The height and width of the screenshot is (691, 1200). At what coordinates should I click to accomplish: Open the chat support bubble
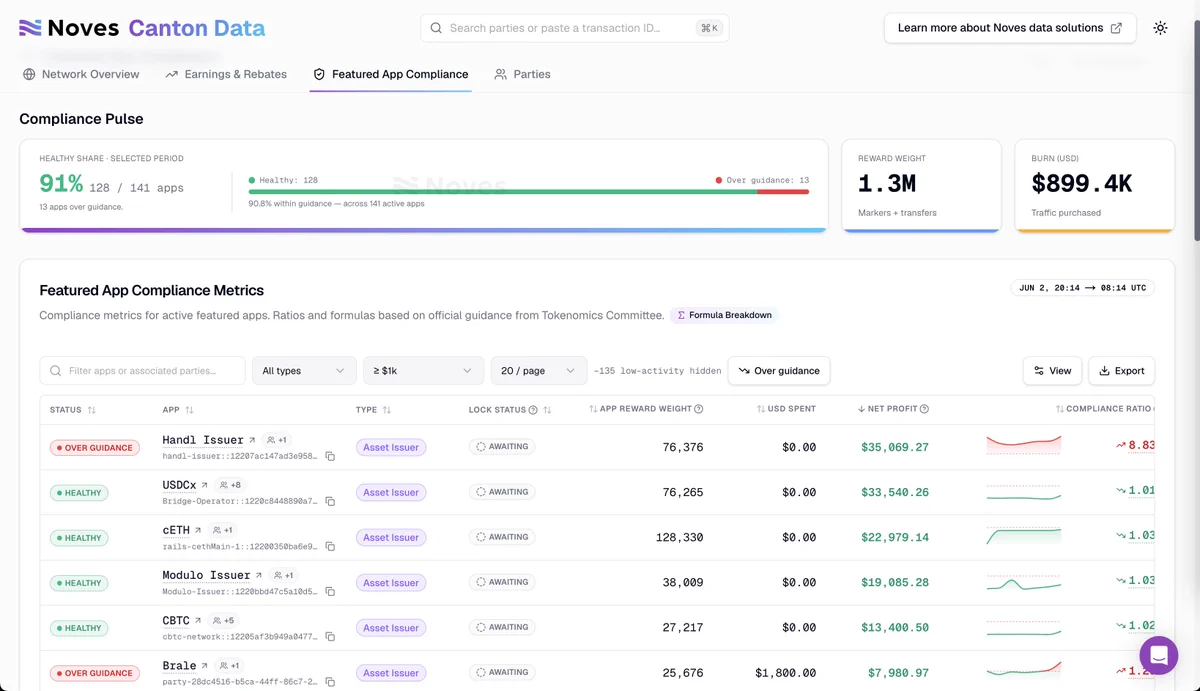pyautogui.click(x=1159, y=656)
